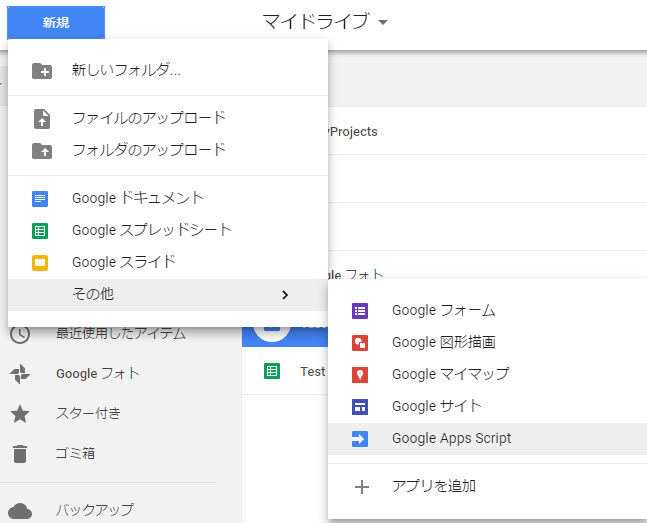The height and width of the screenshot is (523, 647).
Task: Select 新しいフォルダ... menu entry
Action: (x=168, y=70)
